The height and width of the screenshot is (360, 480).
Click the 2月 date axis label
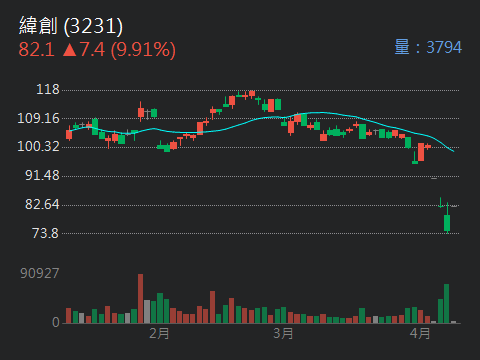(x=159, y=333)
